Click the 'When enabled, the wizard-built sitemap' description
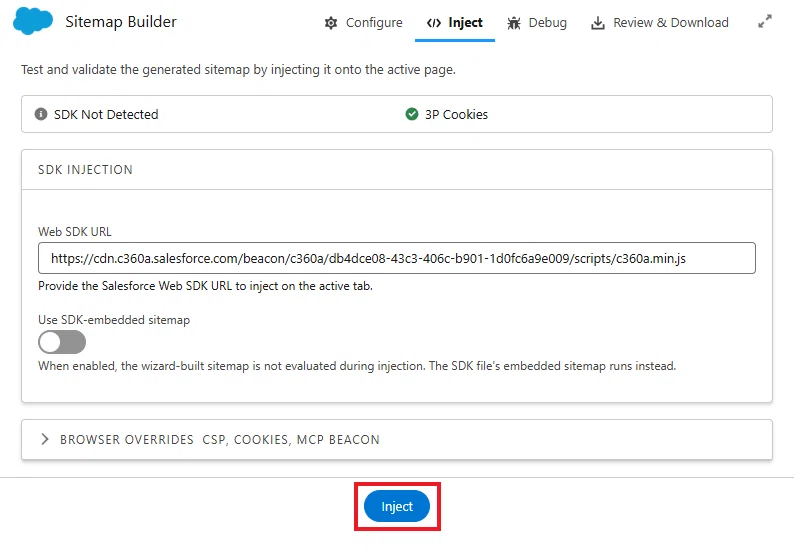794x559 pixels. point(357,366)
